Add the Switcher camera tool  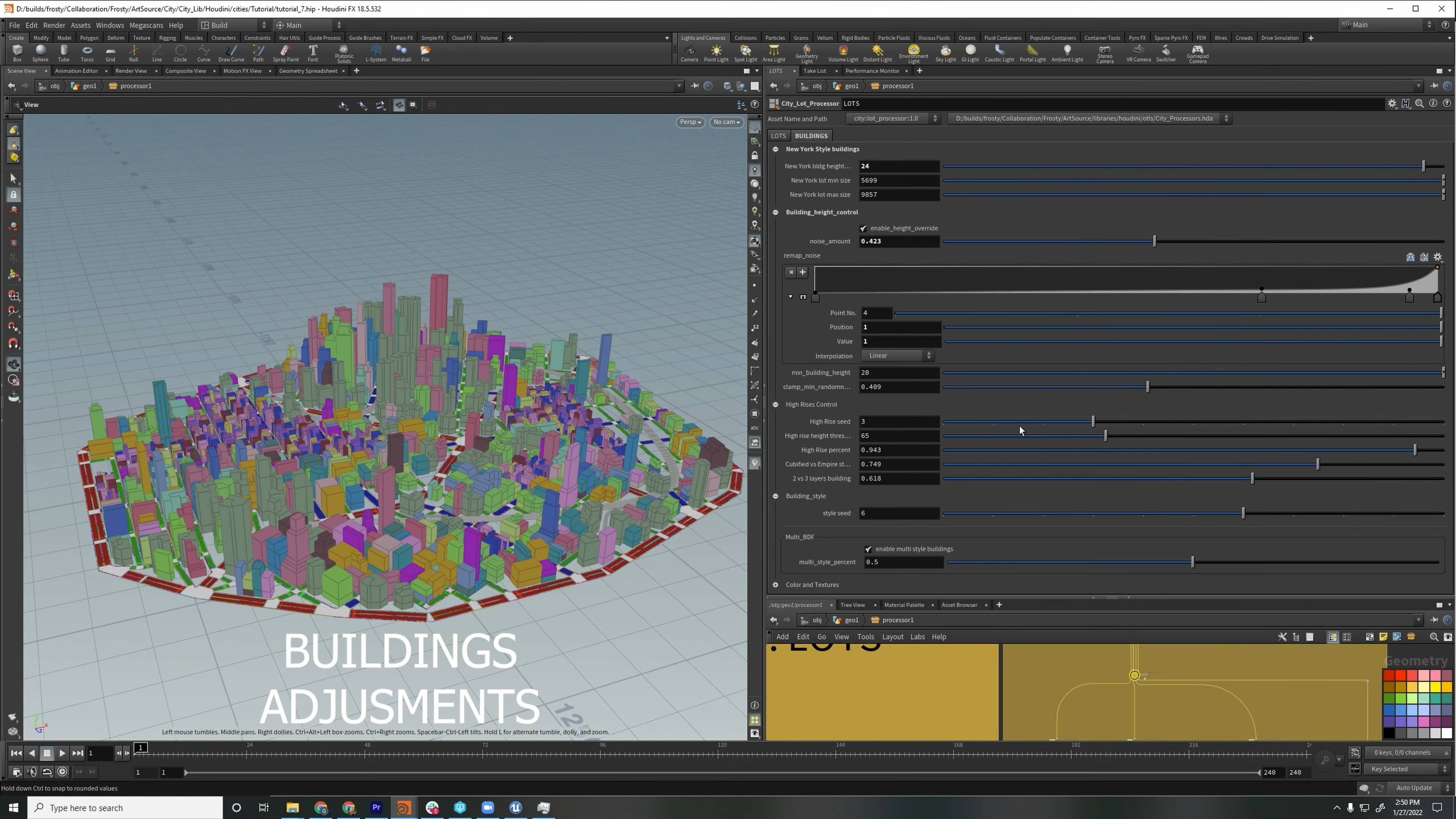[1166, 53]
